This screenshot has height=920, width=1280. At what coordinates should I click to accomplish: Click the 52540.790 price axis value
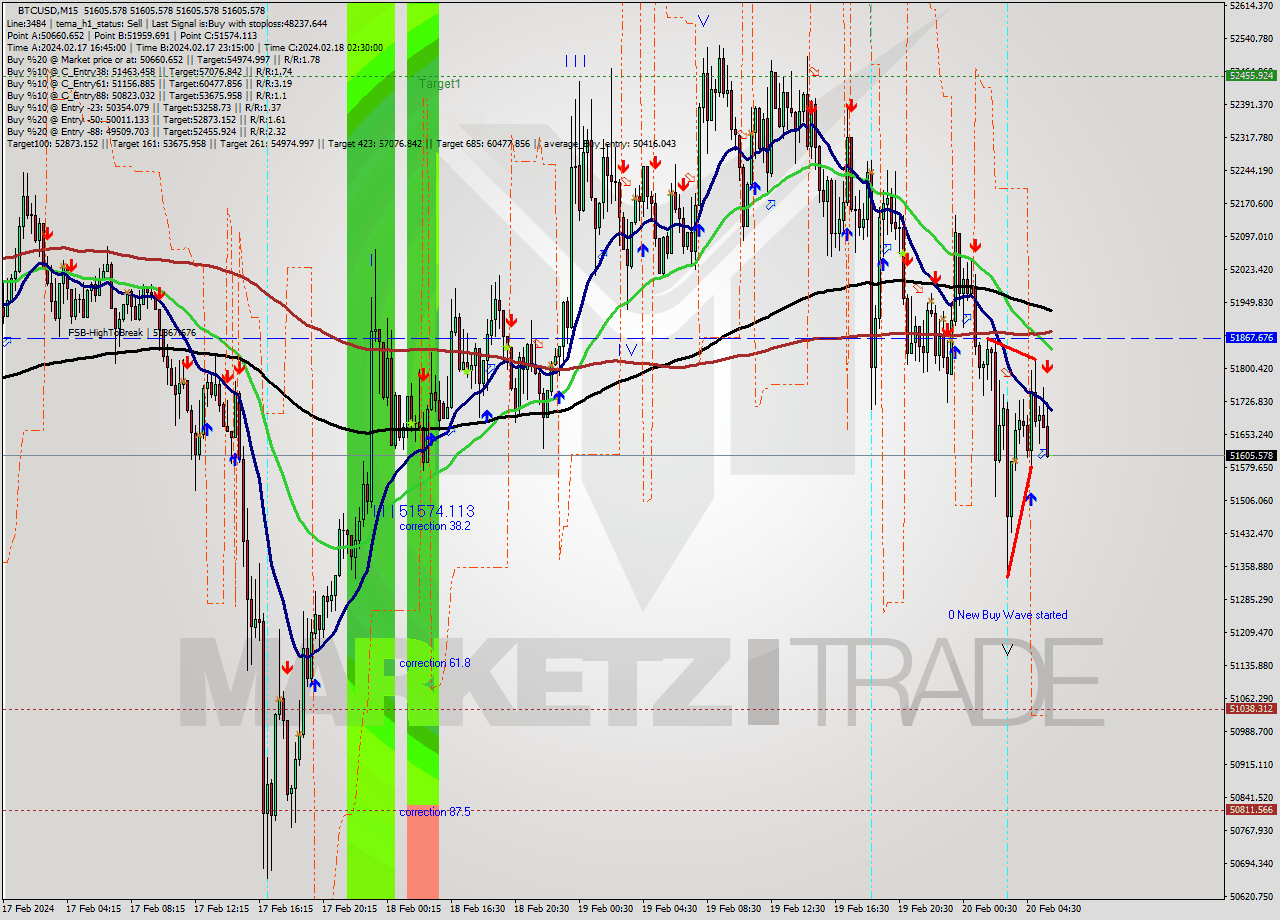(x=1251, y=39)
